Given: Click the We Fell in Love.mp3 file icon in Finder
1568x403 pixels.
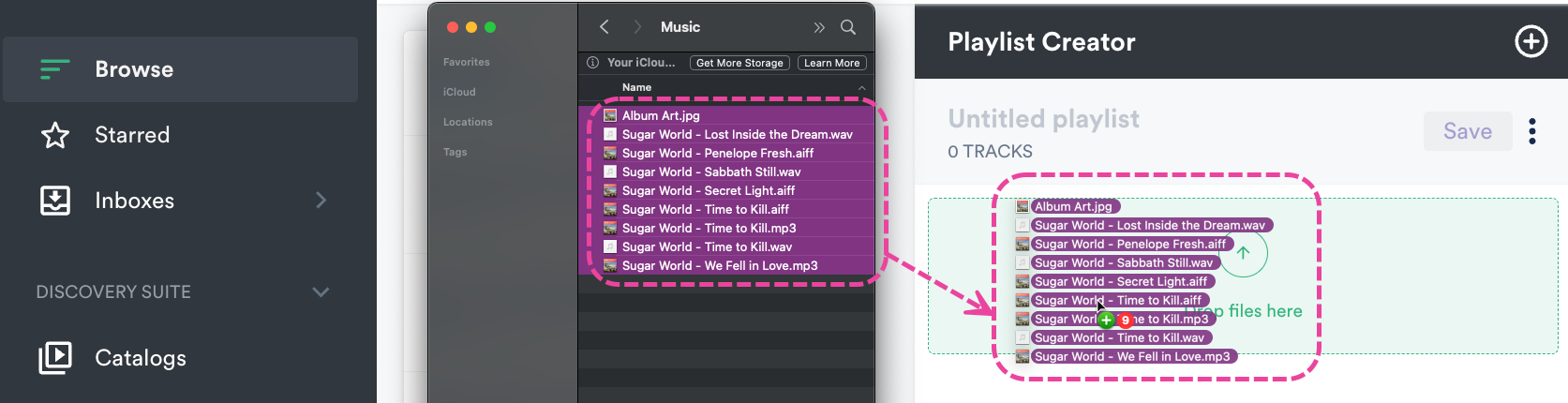Looking at the screenshot, I should (610, 265).
